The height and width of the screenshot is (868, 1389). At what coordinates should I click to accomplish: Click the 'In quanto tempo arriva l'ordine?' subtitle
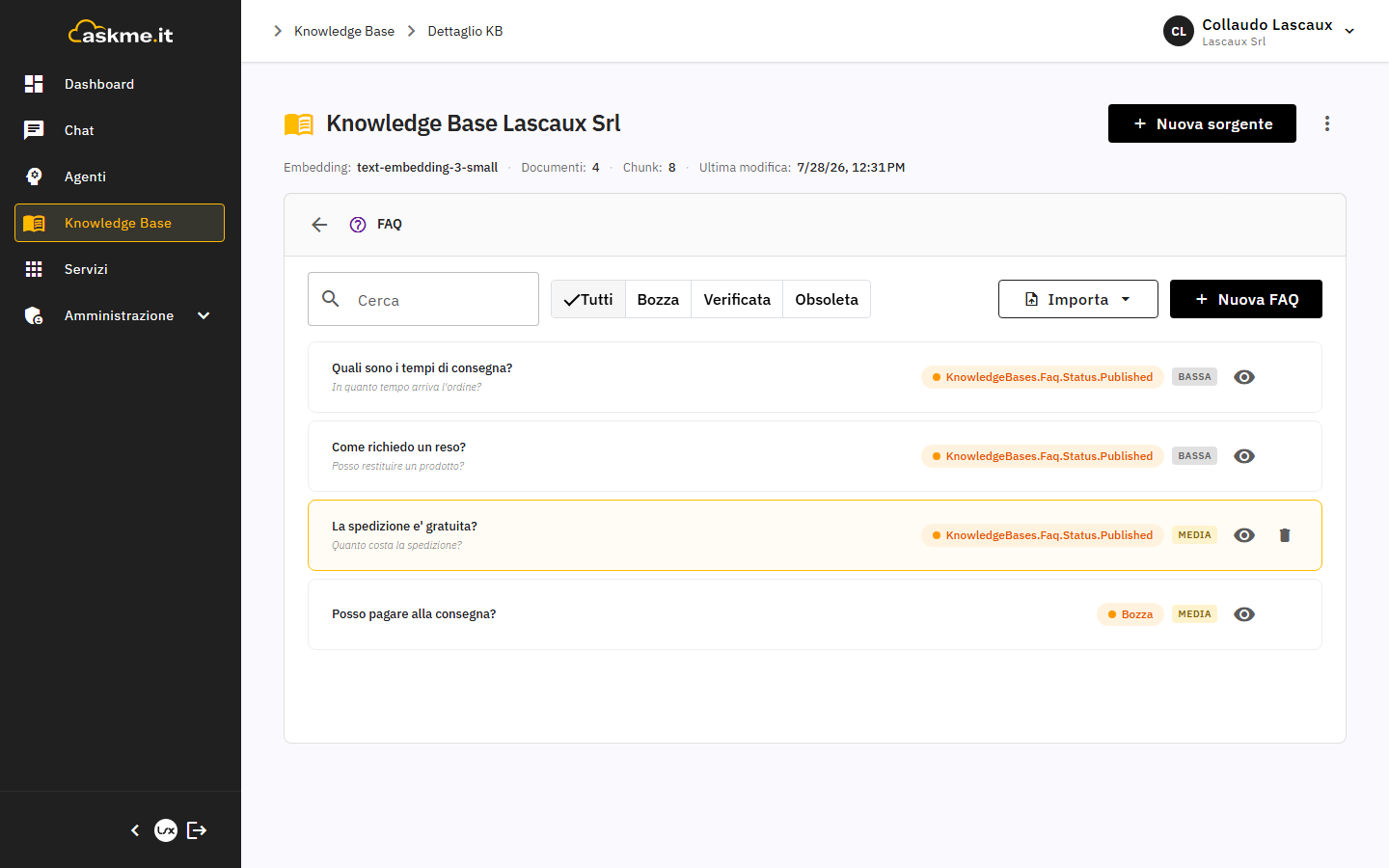click(406, 387)
